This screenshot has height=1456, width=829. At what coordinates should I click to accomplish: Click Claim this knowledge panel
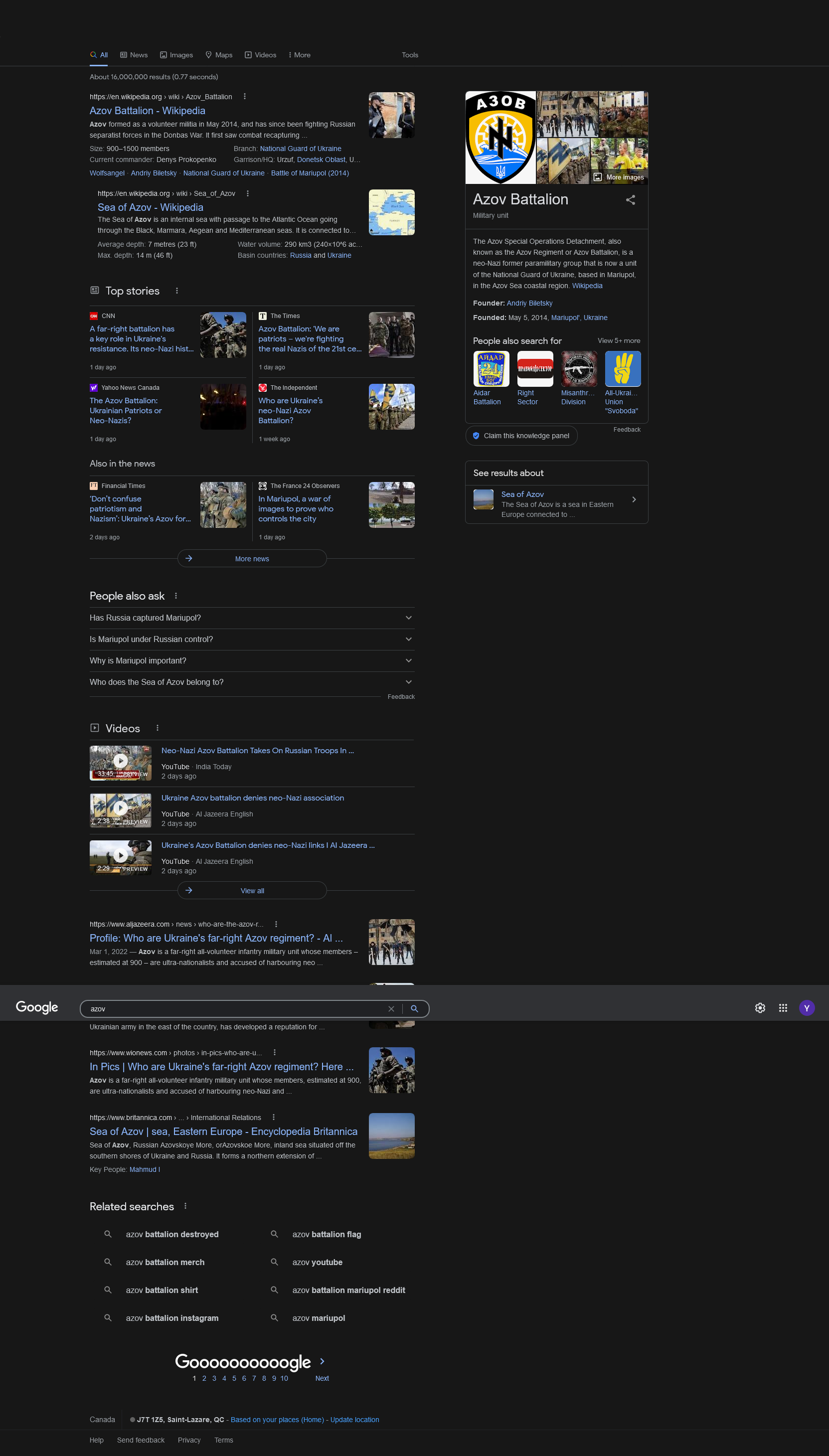[521, 436]
